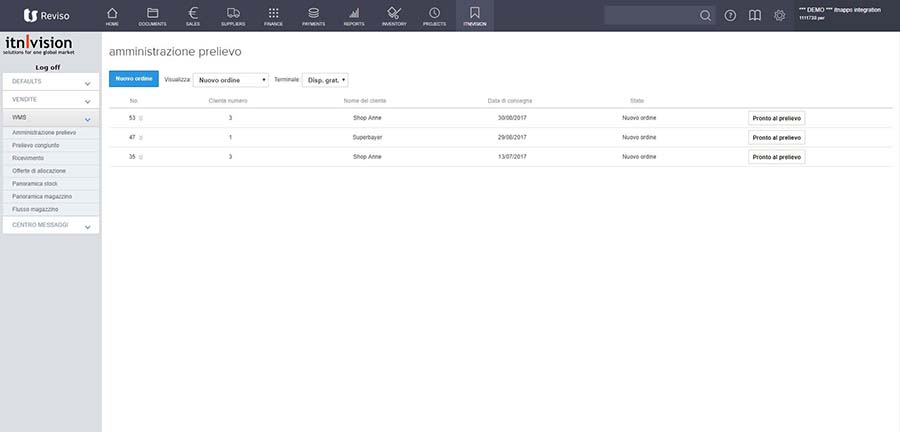This screenshot has width=900, height=432.
Task: Open the Projects clock icon
Action: coord(434,15)
